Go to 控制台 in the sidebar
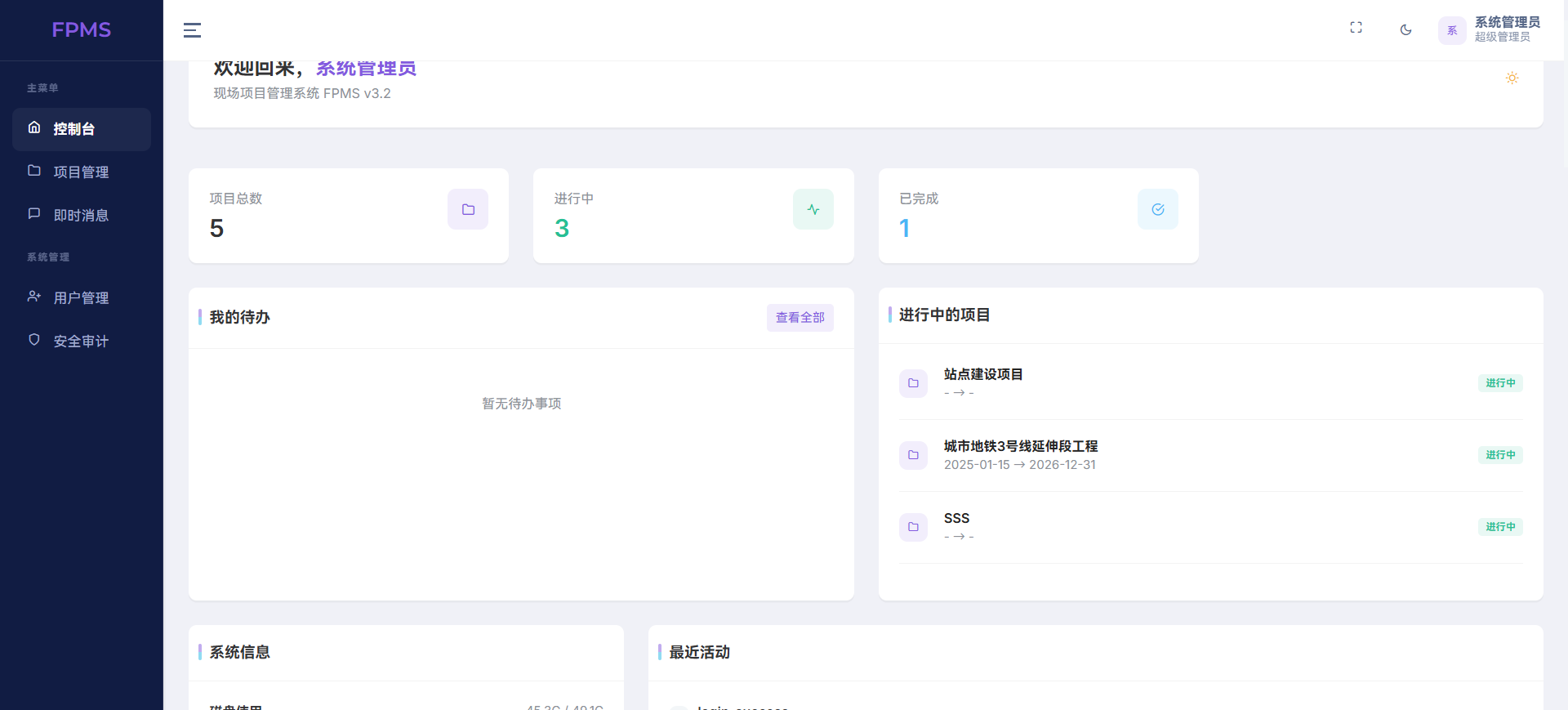 (x=82, y=129)
